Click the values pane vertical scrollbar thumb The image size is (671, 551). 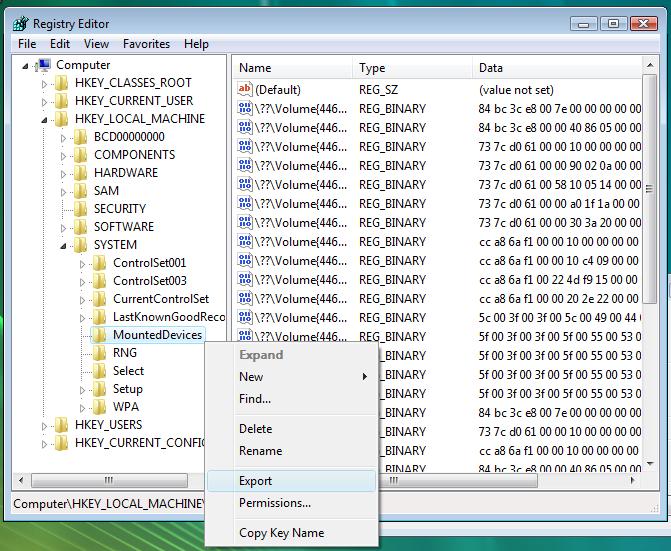pyautogui.click(x=650, y=189)
